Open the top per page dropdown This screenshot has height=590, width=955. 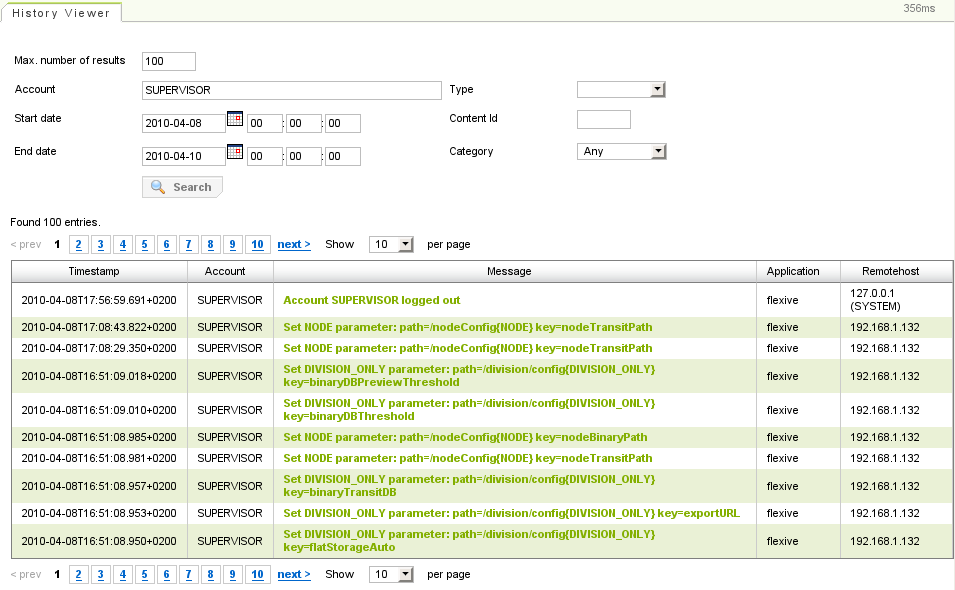pyautogui.click(x=391, y=244)
